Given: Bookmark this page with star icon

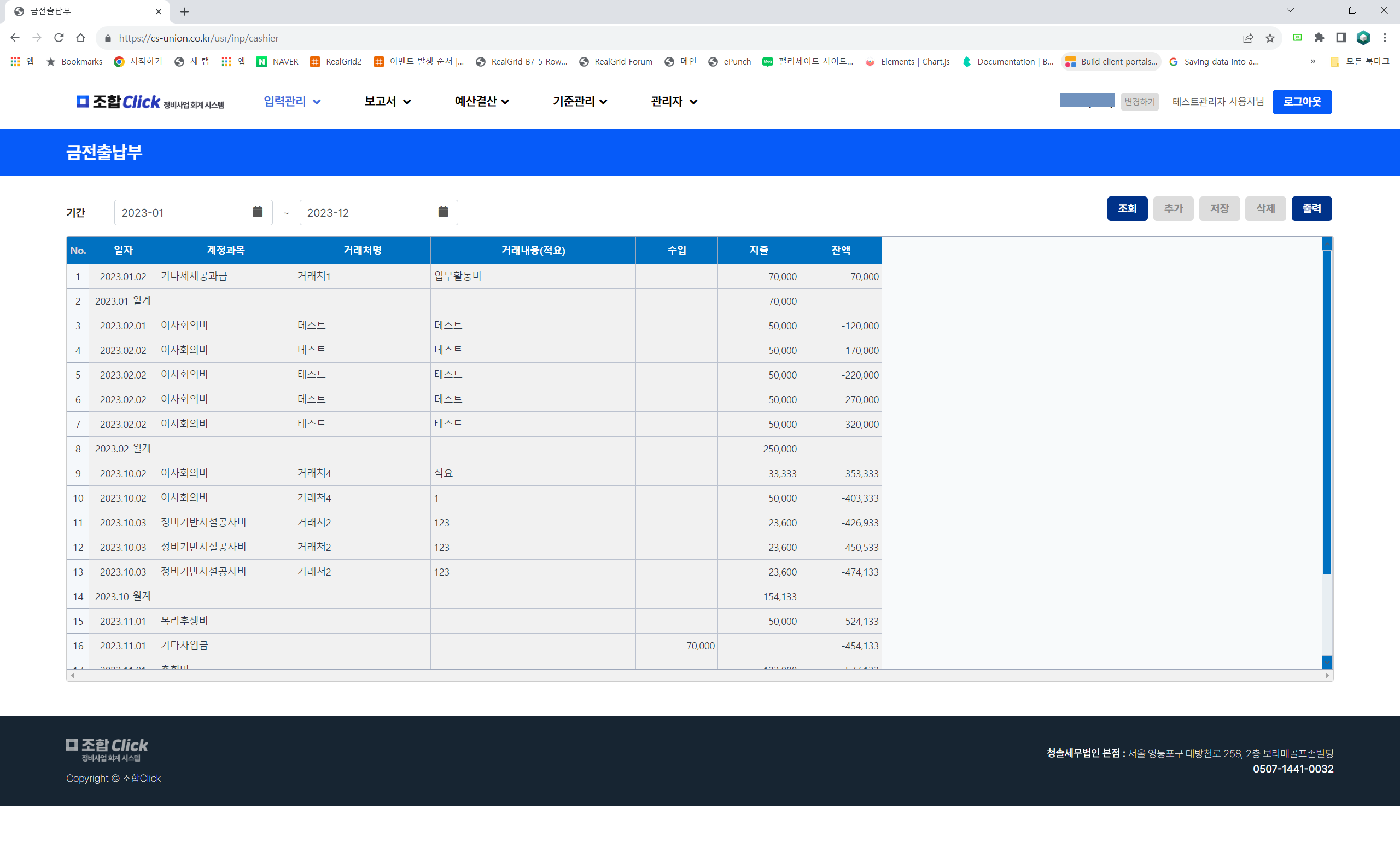Looking at the screenshot, I should coord(1270,38).
